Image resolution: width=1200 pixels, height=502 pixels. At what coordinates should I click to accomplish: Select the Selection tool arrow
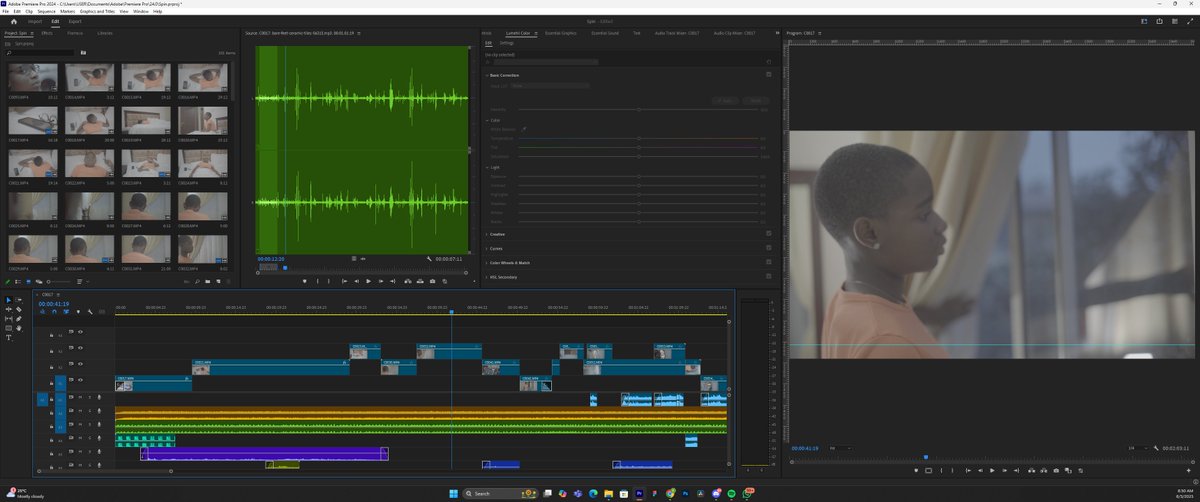[x=8, y=300]
